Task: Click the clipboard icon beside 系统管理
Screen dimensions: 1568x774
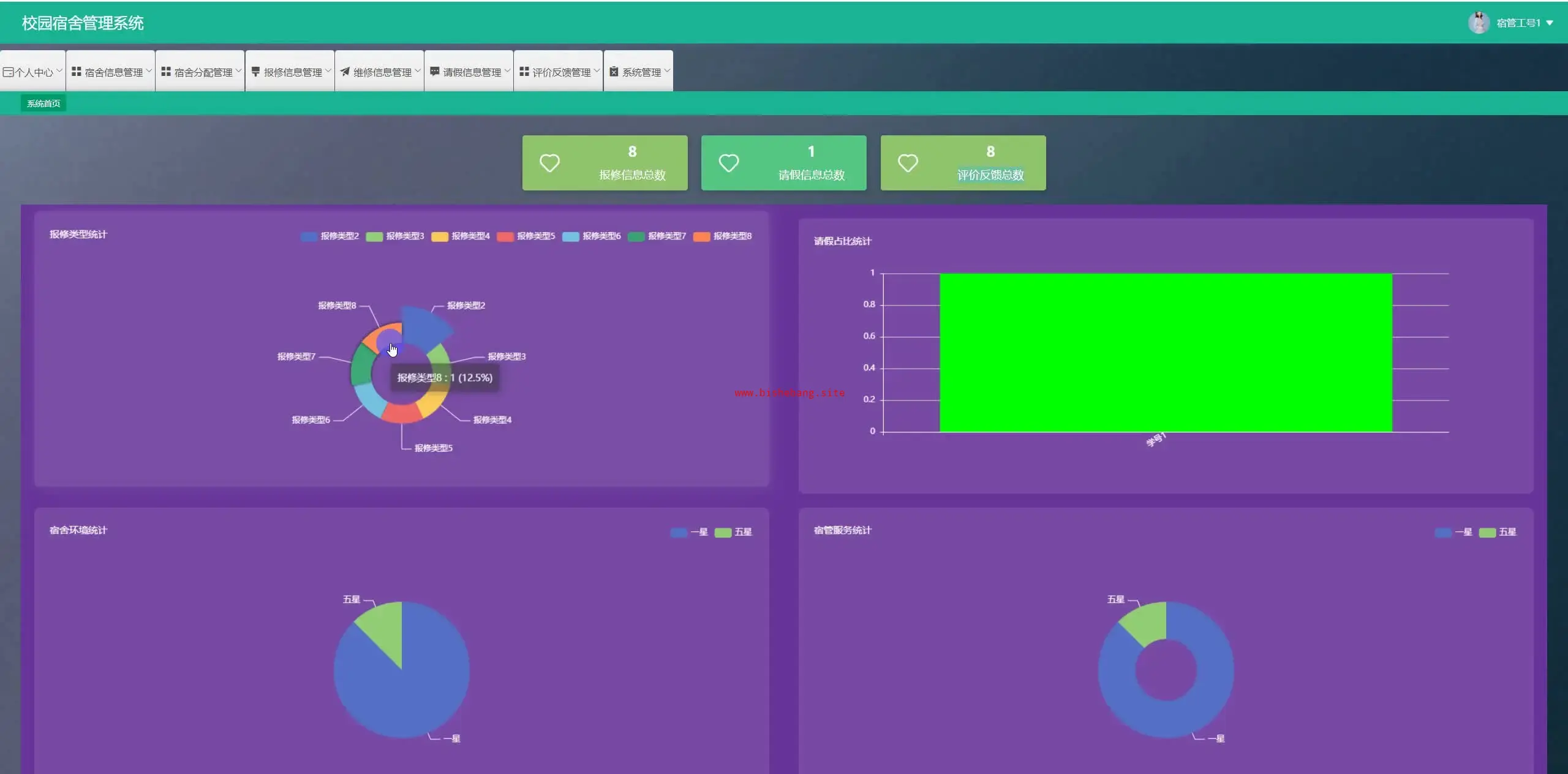Action: [x=614, y=72]
